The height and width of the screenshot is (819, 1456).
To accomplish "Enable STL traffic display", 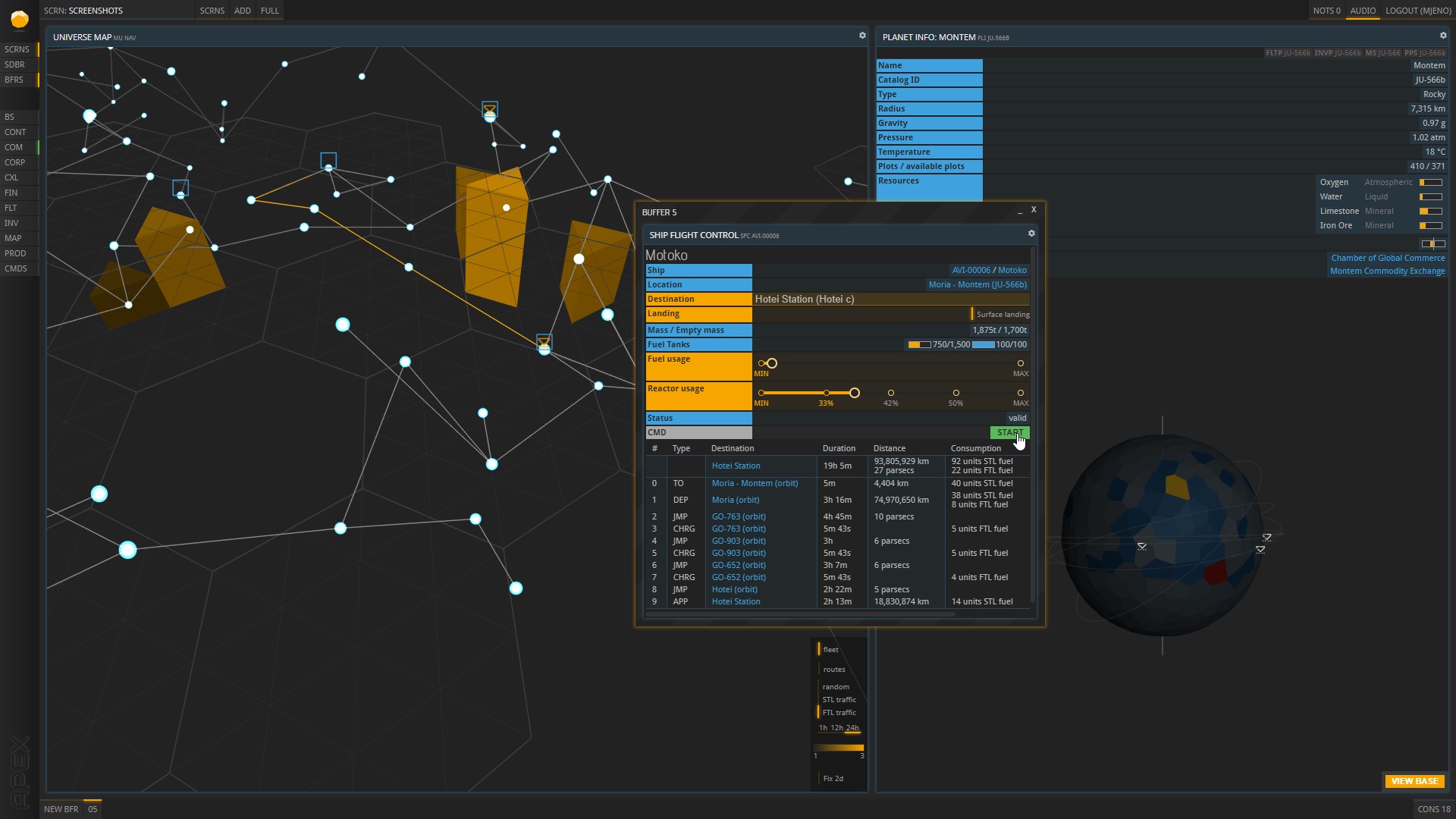I will click(839, 700).
